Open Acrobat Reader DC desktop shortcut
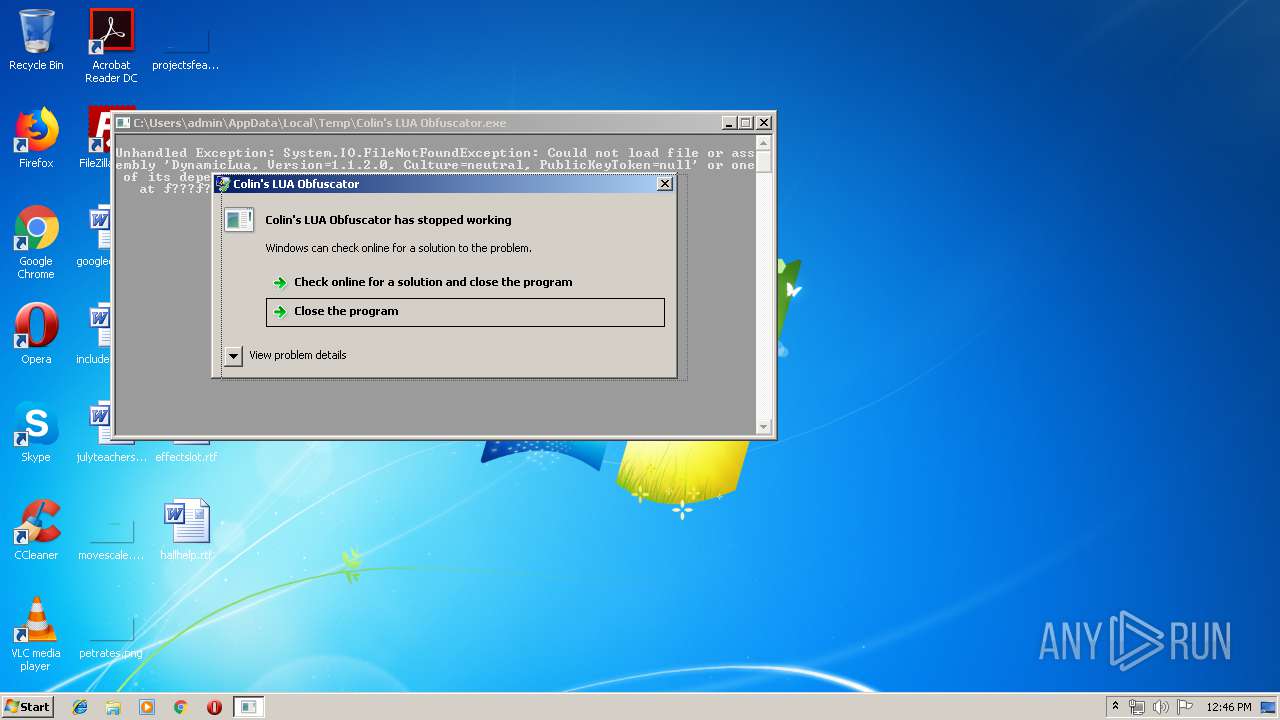The width and height of the screenshot is (1280, 720). [x=111, y=45]
